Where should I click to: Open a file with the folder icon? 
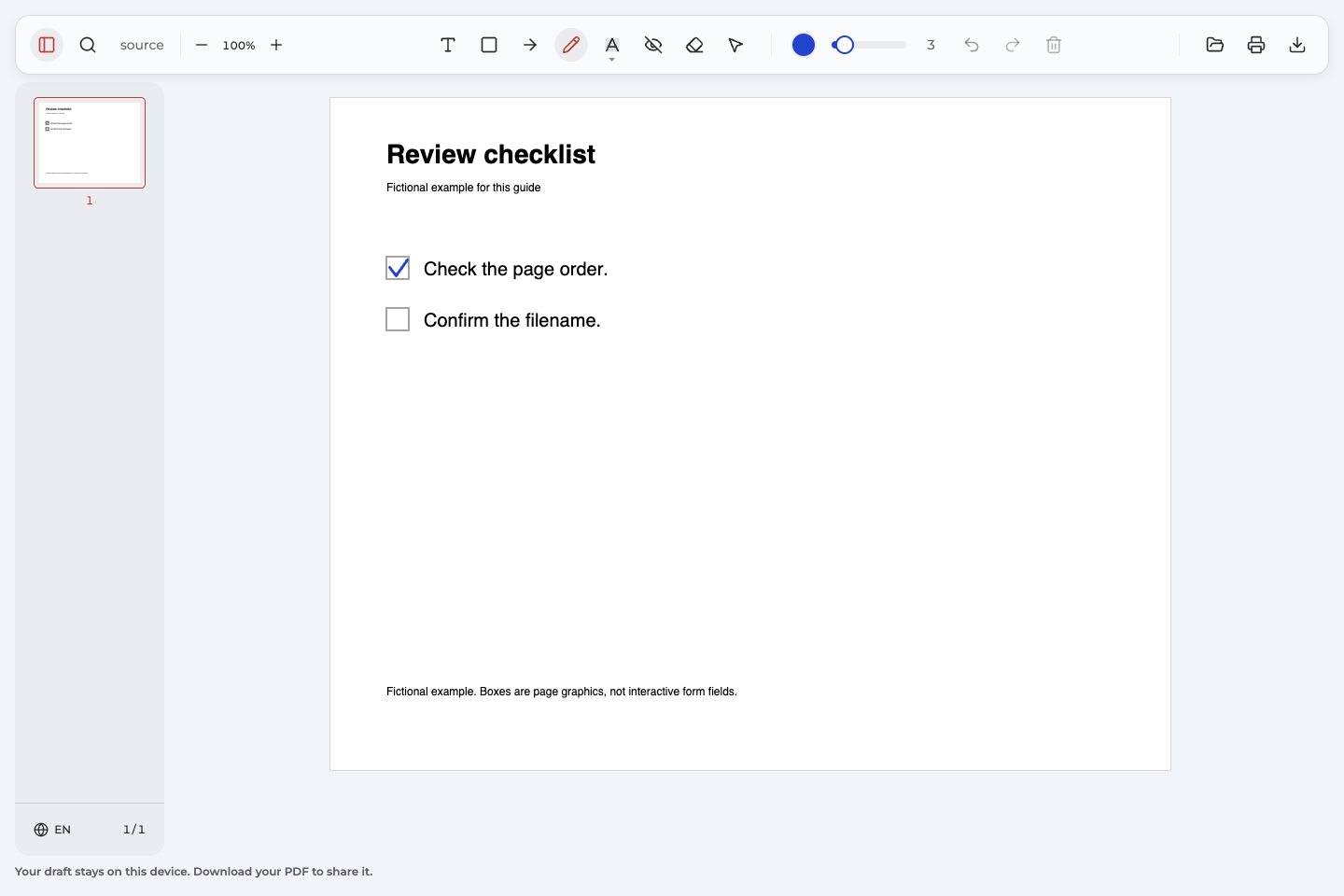click(x=1215, y=45)
